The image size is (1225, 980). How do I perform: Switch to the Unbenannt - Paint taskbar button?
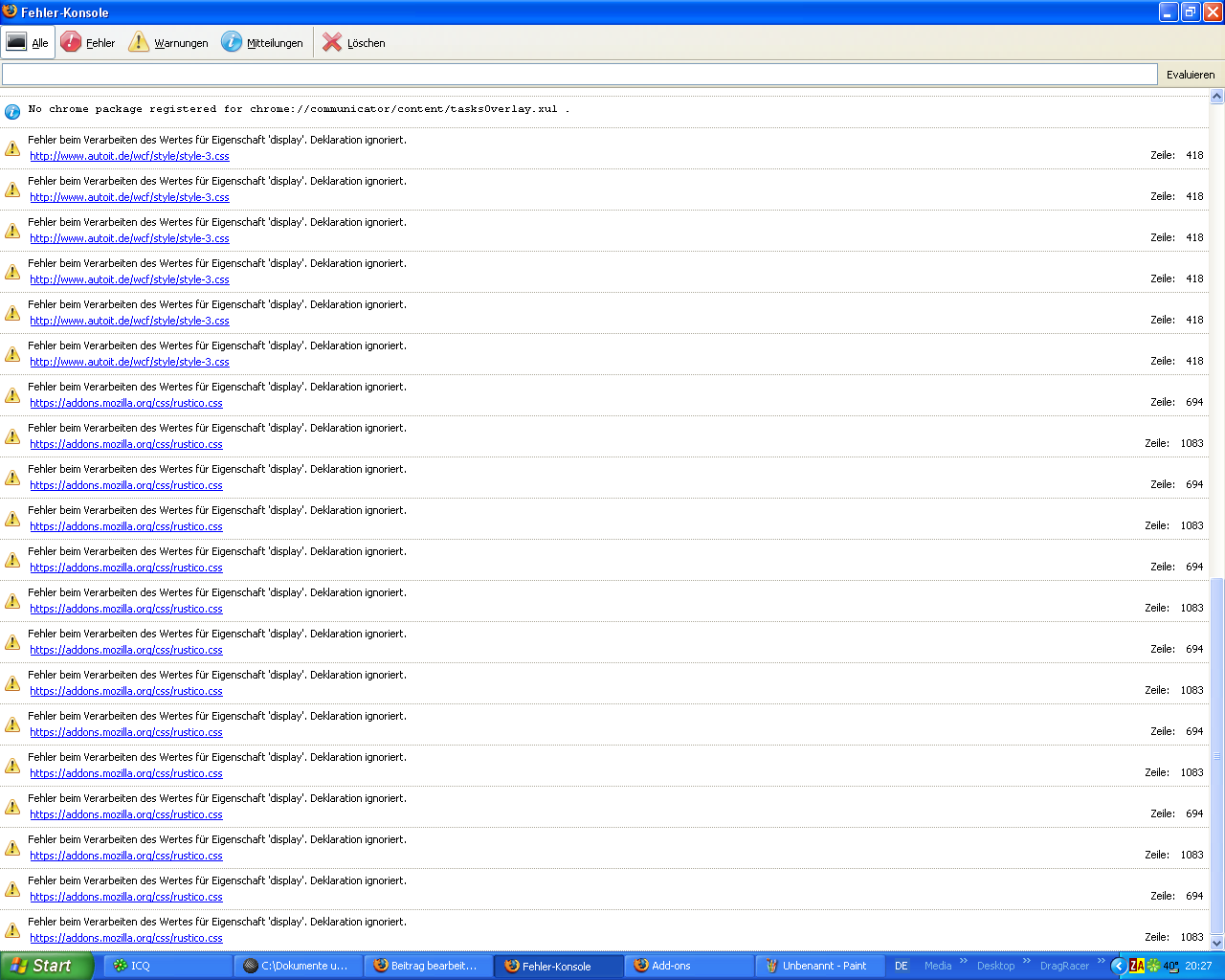tap(820, 966)
